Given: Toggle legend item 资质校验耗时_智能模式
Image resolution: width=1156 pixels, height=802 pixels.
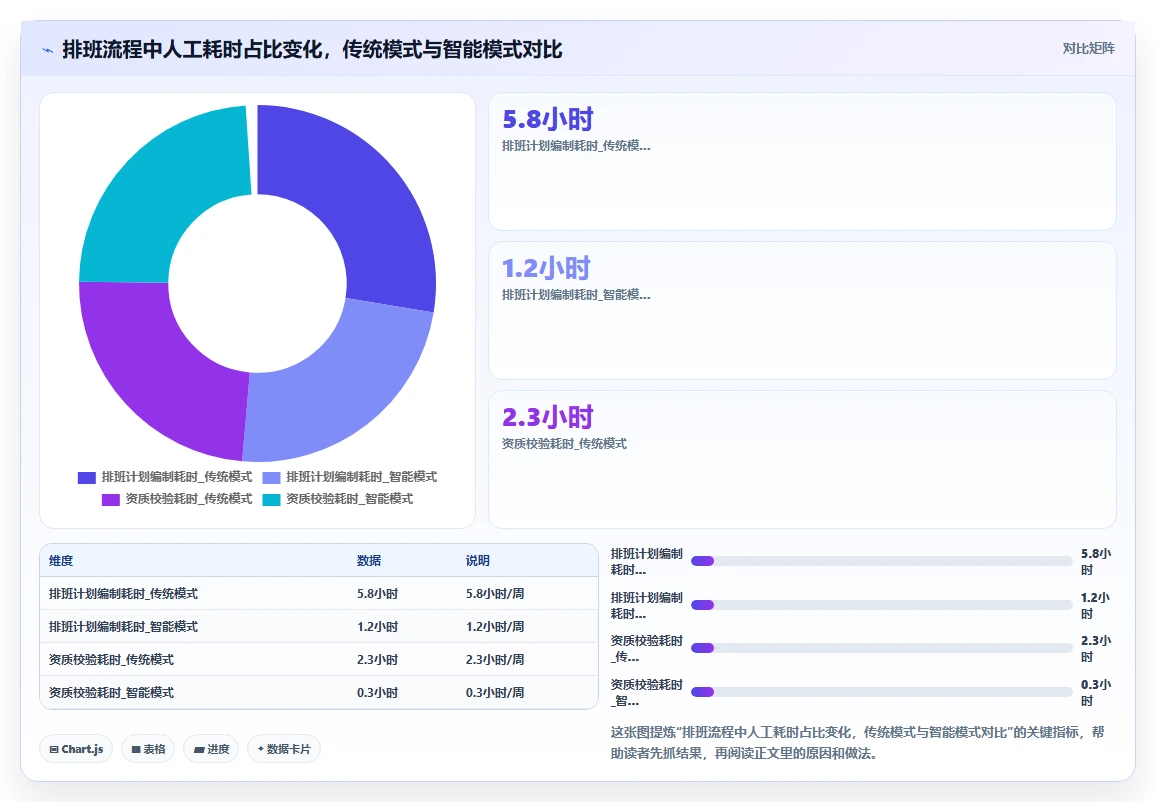Looking at the screenshot, I should click(x=338, y=499).
